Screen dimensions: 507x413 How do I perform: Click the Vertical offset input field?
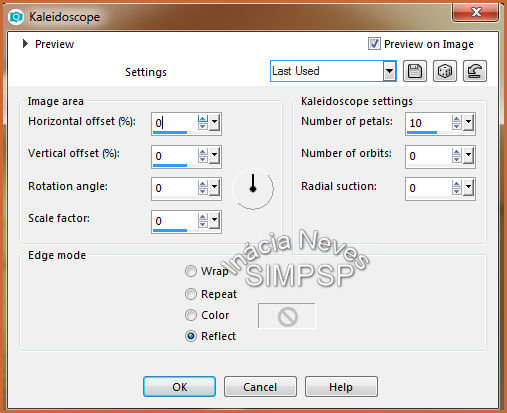[x=174, y=156]
